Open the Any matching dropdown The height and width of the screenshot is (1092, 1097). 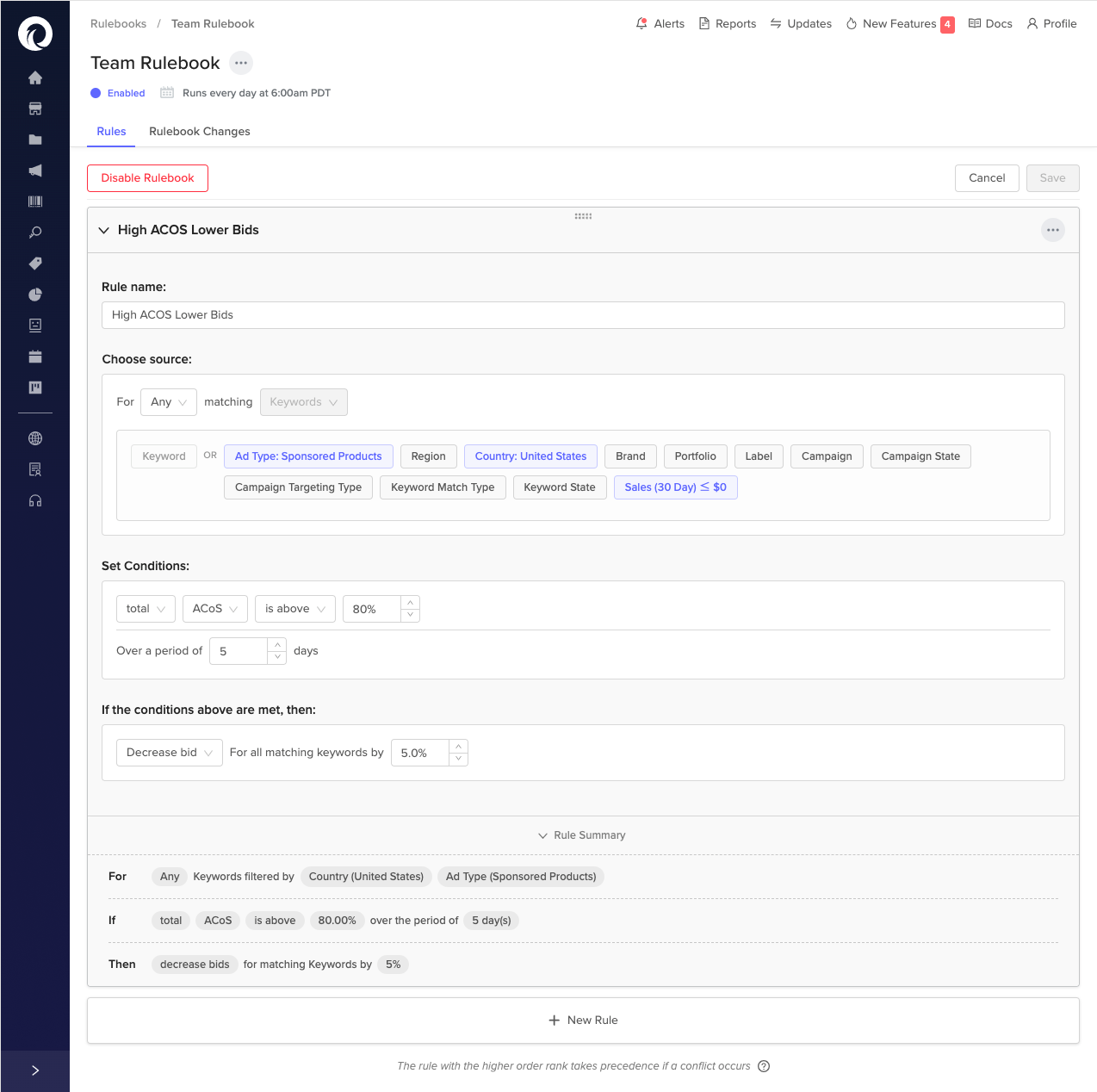click(169, 402)
